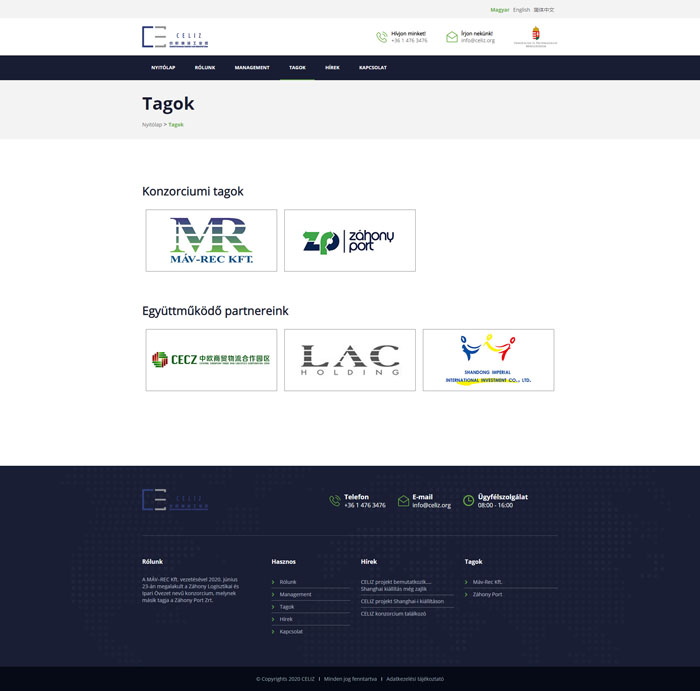Open the footer Management link
The width and height of the screenshot is (700, 691).
click(x=296, y=595)
